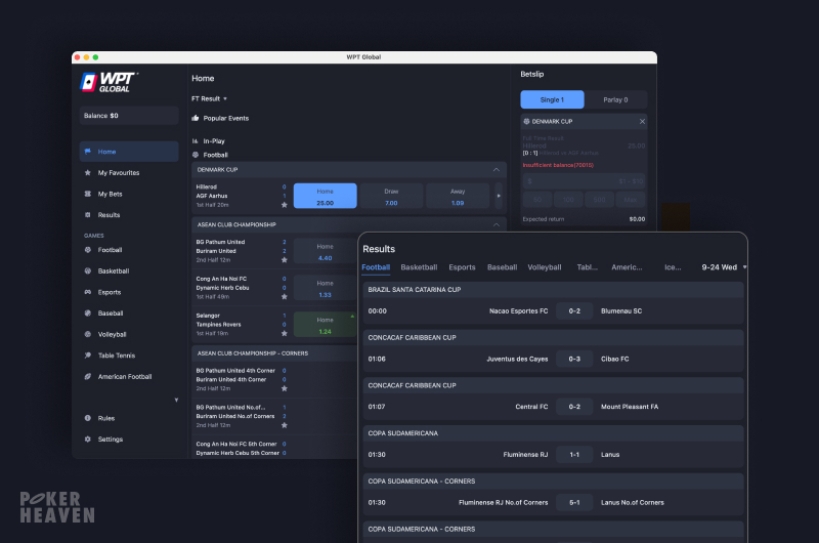The image size is (819, 543).
Task: Click Cibao FC team name
Action: pos(615,359)
